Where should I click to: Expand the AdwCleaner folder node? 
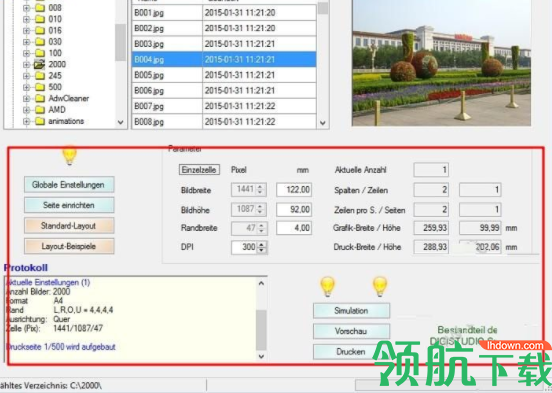26,99
